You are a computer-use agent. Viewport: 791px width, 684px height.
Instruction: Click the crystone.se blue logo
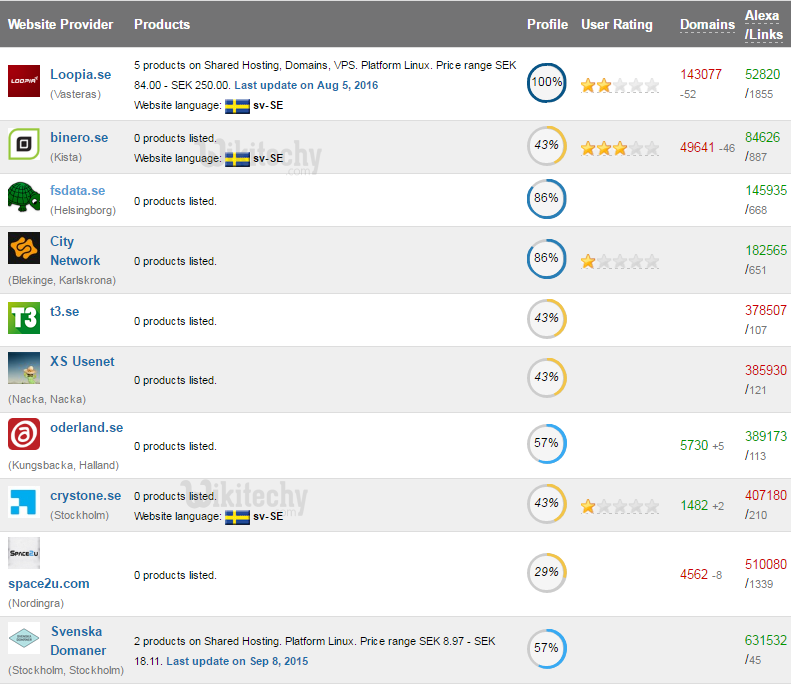(24, 502)
